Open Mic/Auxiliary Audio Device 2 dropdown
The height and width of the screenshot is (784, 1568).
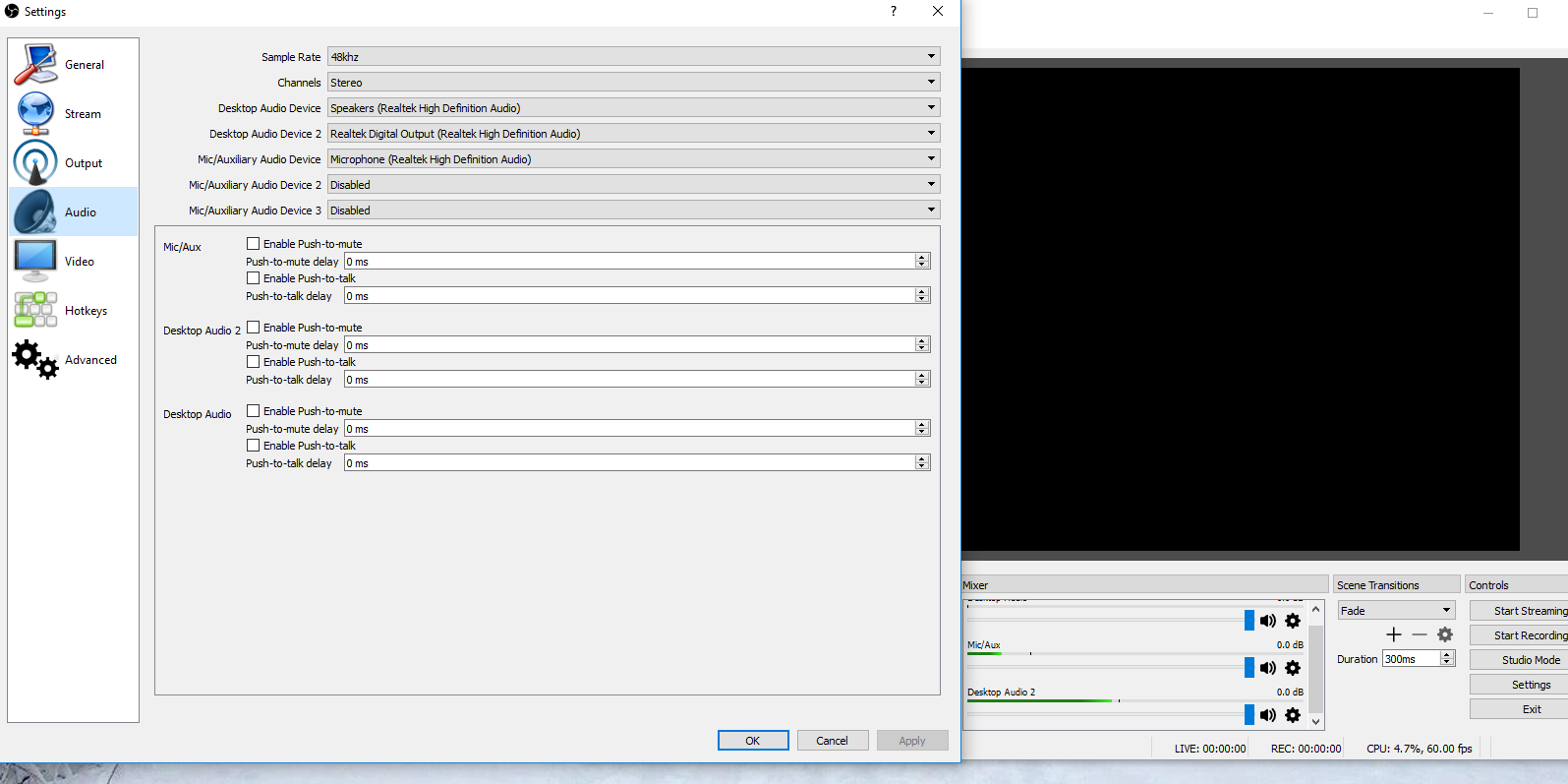pyautogui.click(x=633, y=185)
